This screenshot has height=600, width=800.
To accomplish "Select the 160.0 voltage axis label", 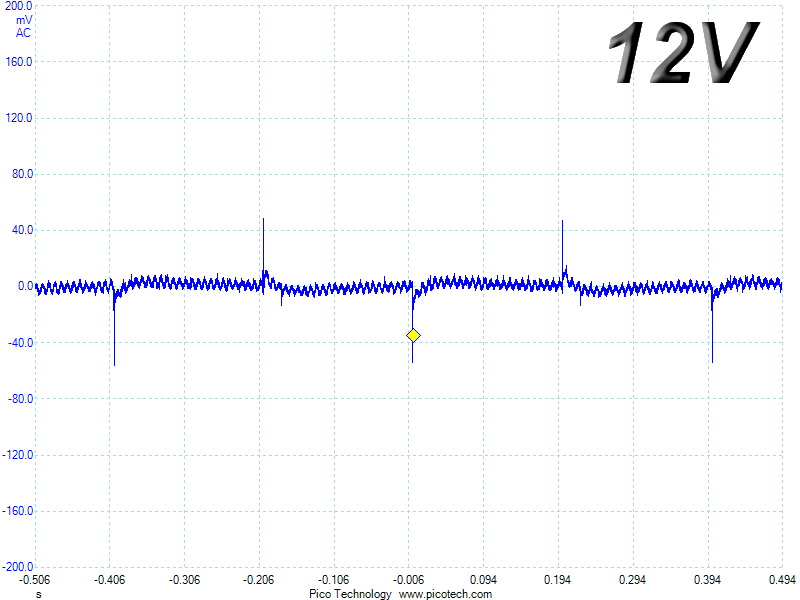I will pyautogui.click(x=18, y=62).
